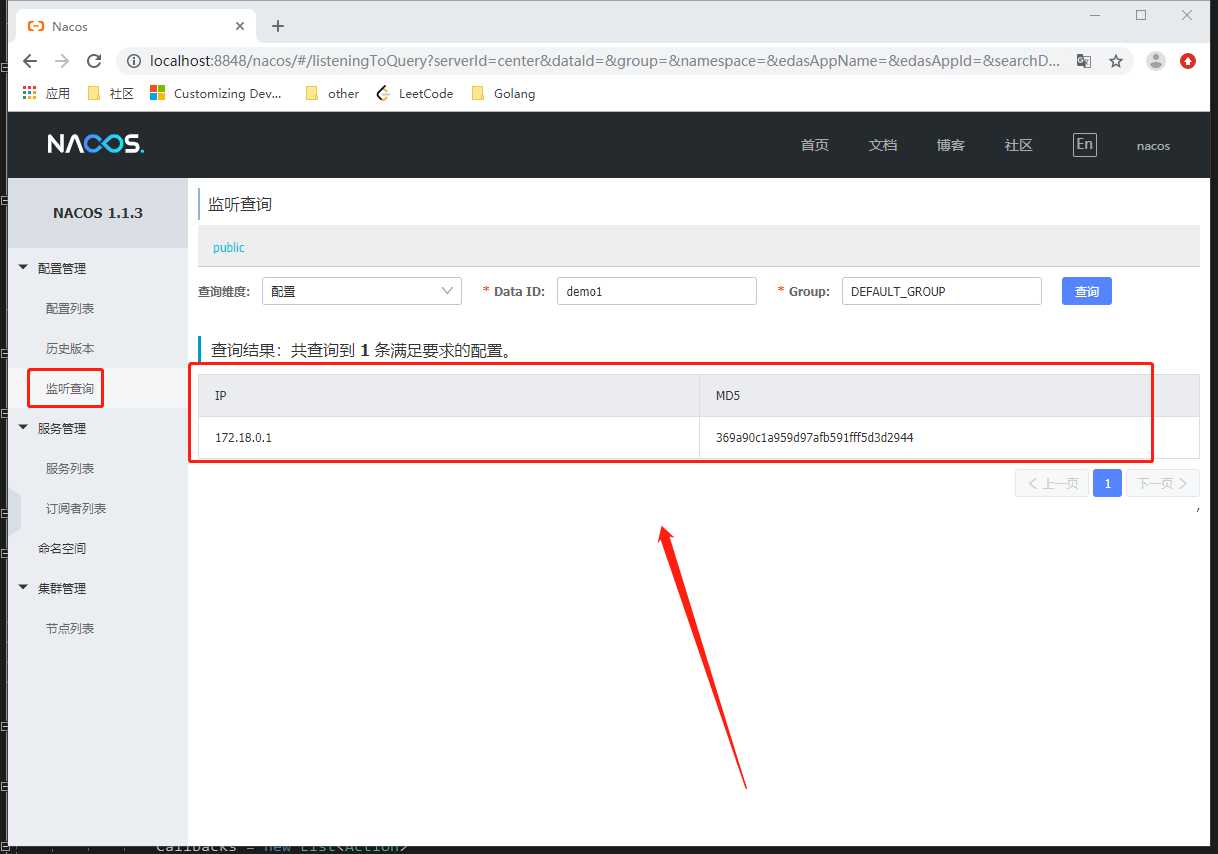
Task: Reload the Nacos page
Action: click(x=94, y=61)
